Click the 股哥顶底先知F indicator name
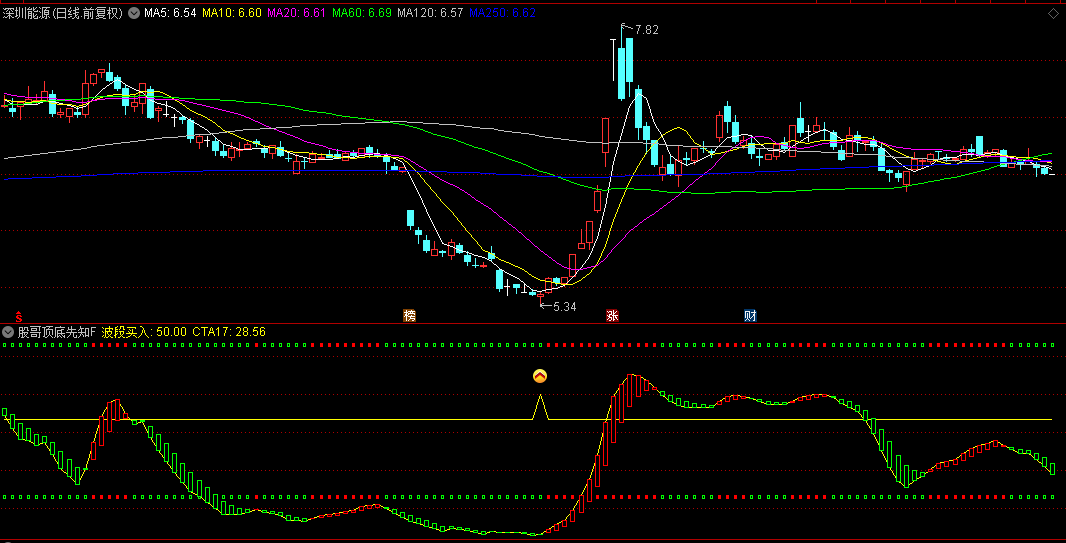1066x543 pixels. (57, 331)
